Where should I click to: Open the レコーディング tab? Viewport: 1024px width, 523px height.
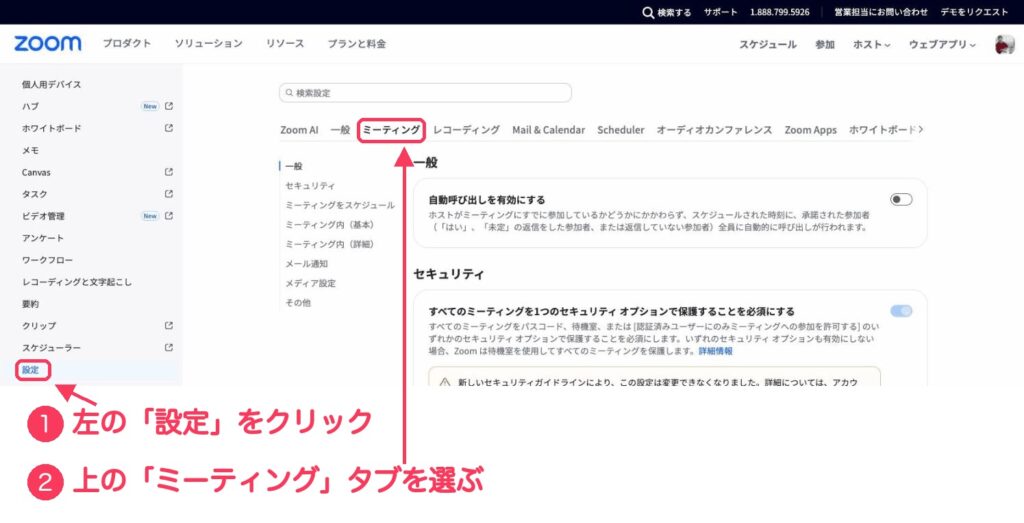[466, 130]
